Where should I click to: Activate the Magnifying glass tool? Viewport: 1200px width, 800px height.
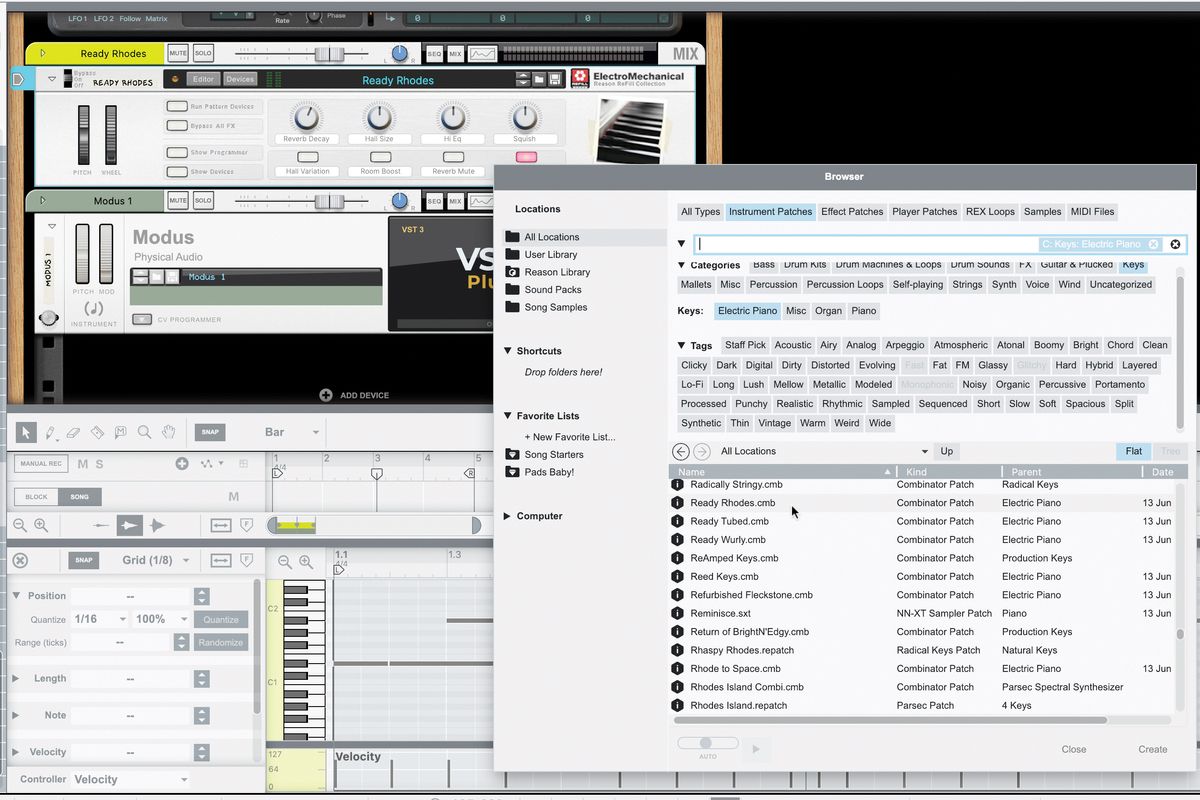(x=144, y=432)
